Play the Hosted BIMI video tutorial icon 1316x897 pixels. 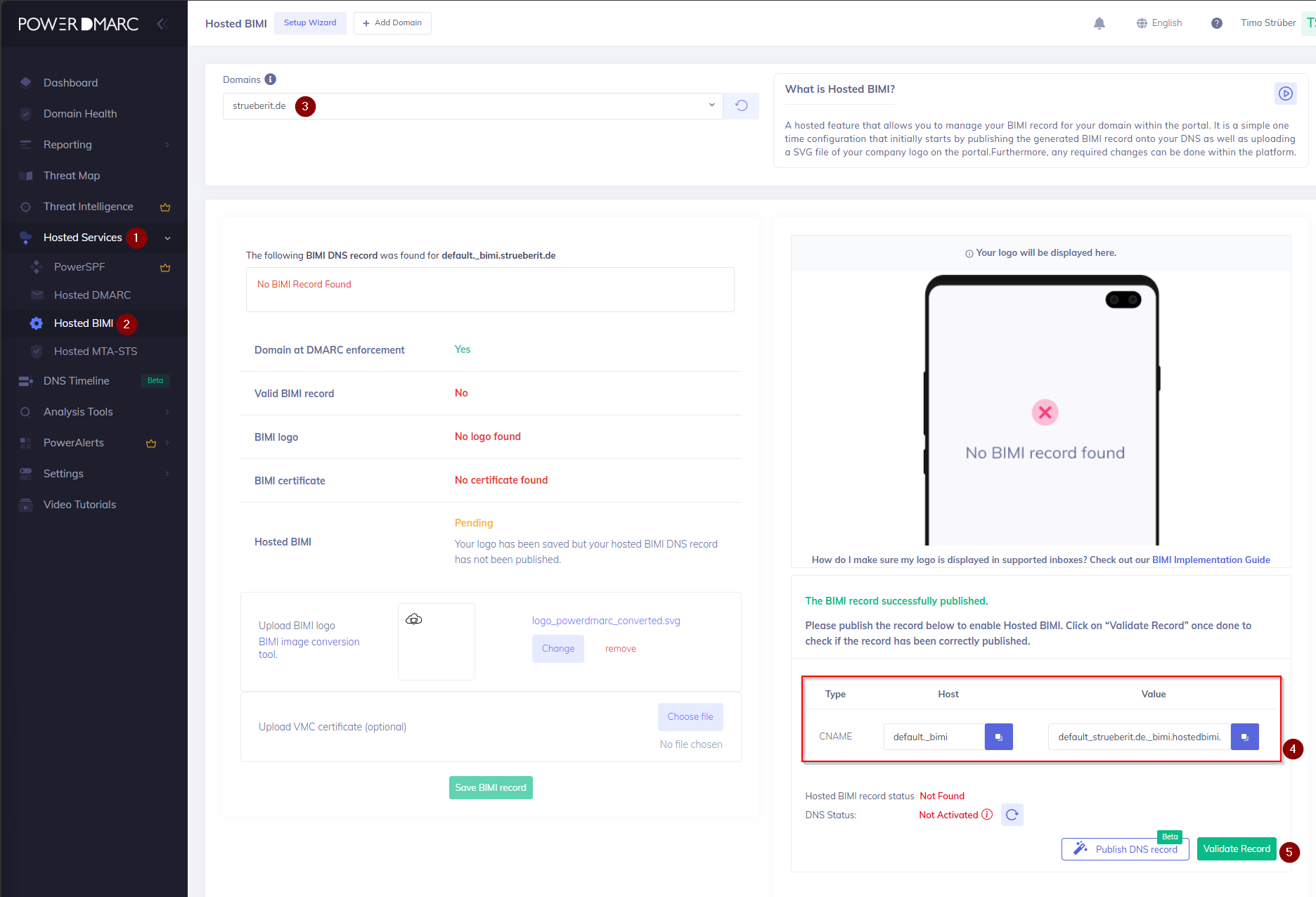tap(1286, 93)
